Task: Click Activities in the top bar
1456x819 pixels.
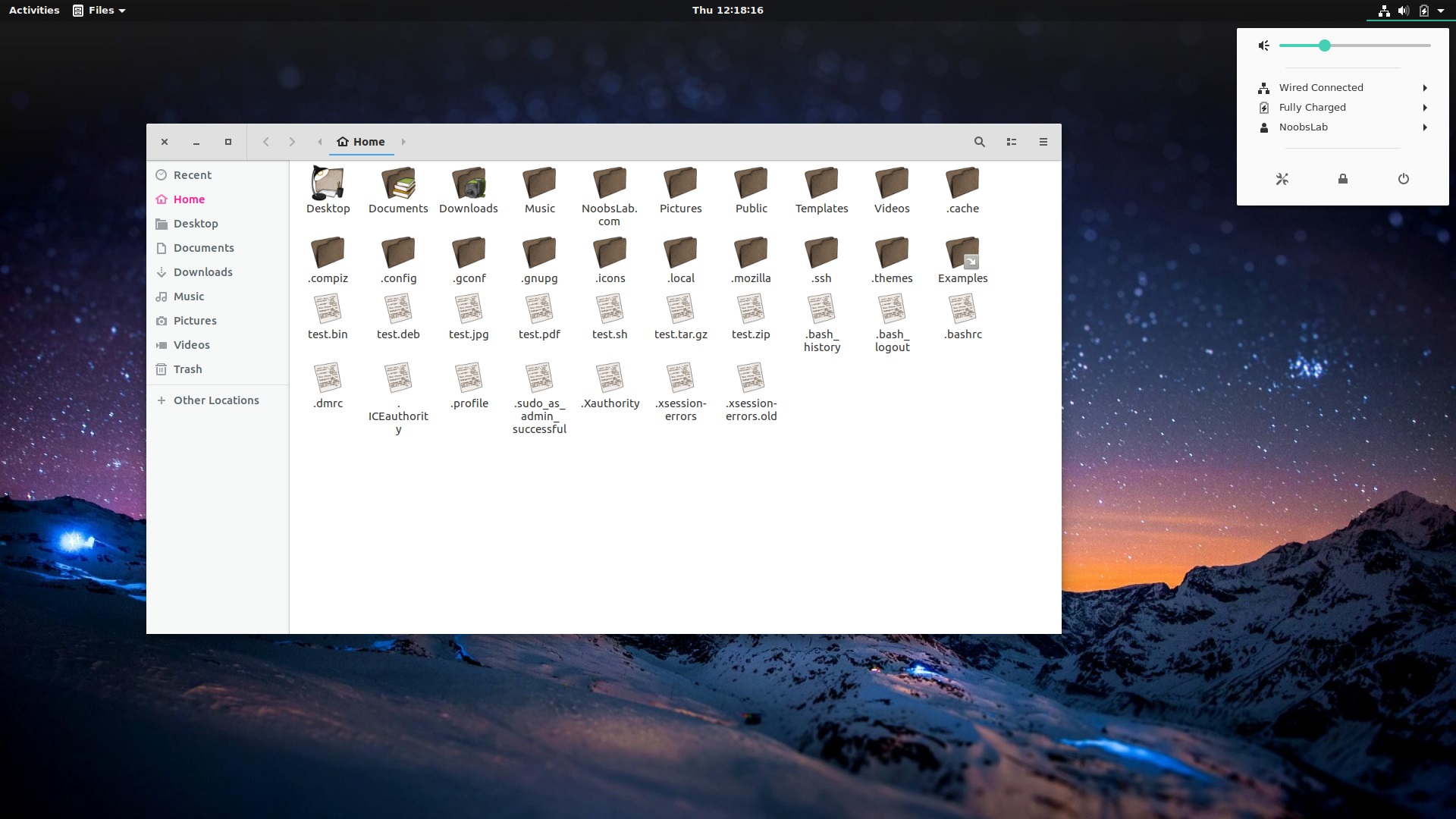Action: (x=33, y=10)
